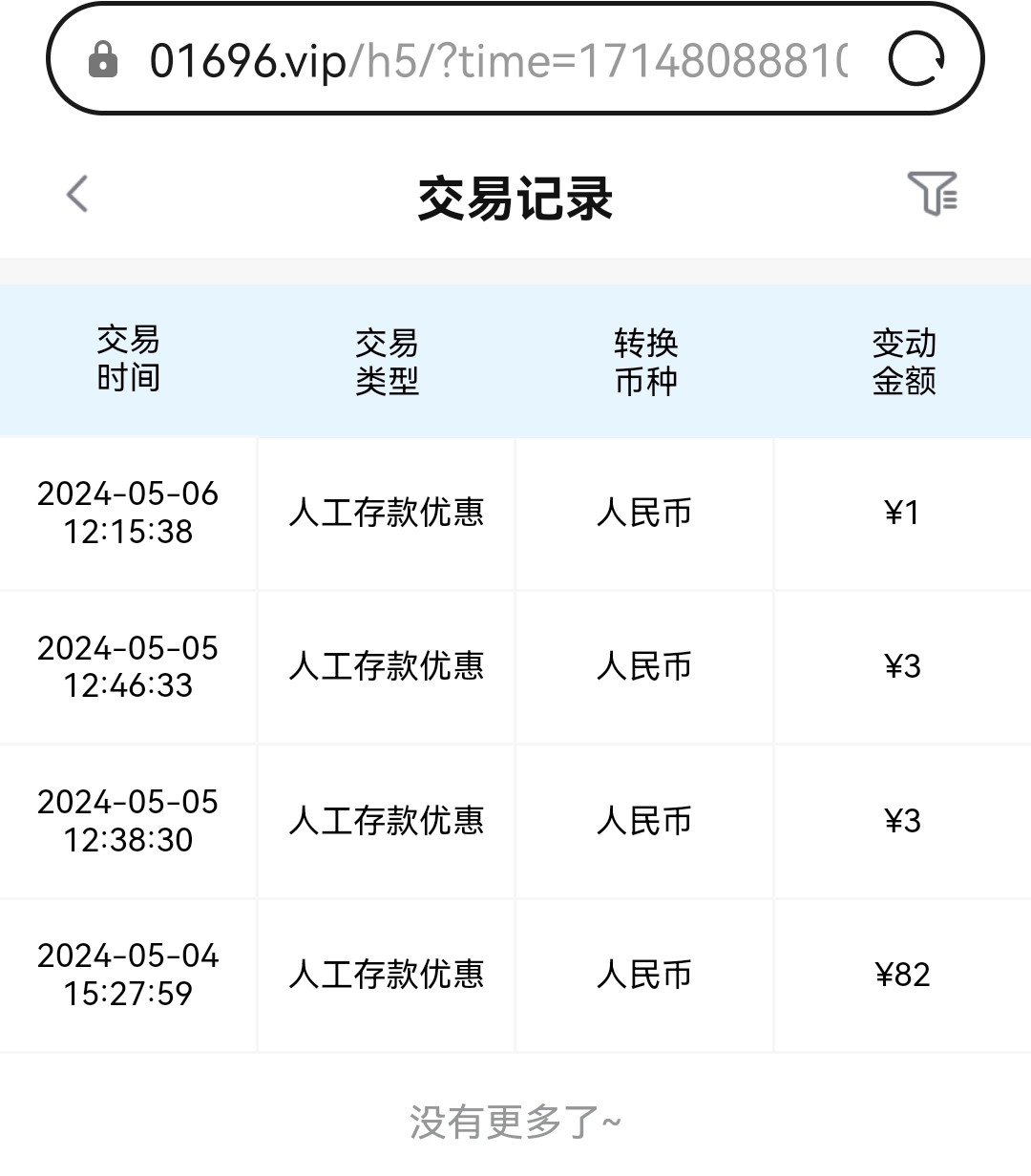Screen dimensions: 1031x1176
Task: Select the 交易时间 column header
Action: [128, 359]
